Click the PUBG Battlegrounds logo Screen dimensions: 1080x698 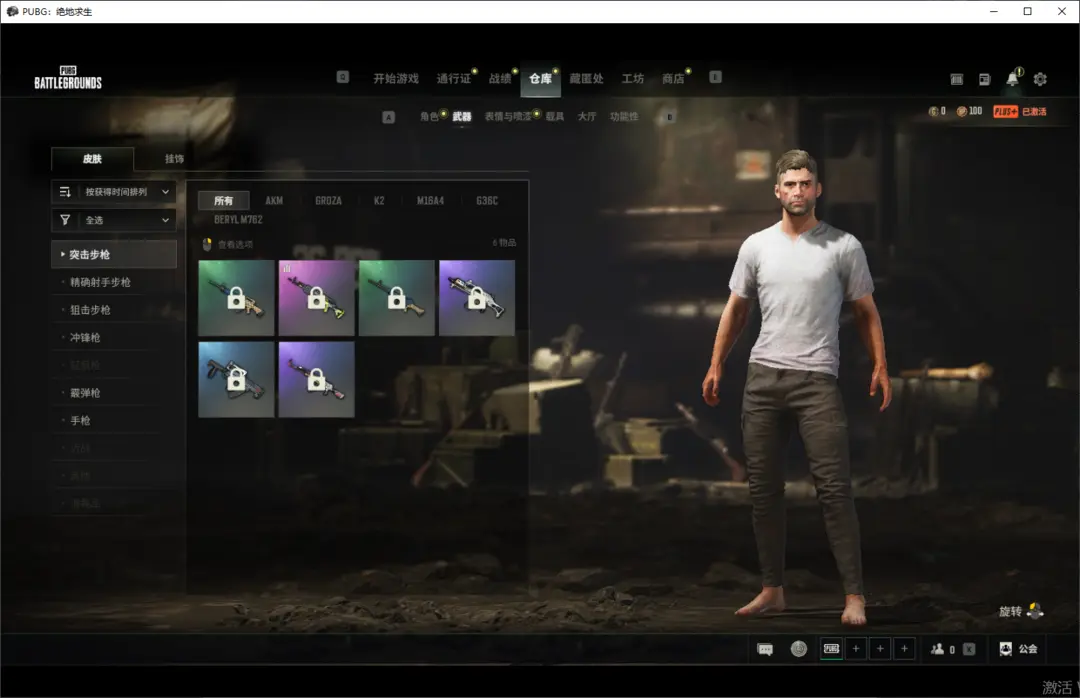[68, 78]
